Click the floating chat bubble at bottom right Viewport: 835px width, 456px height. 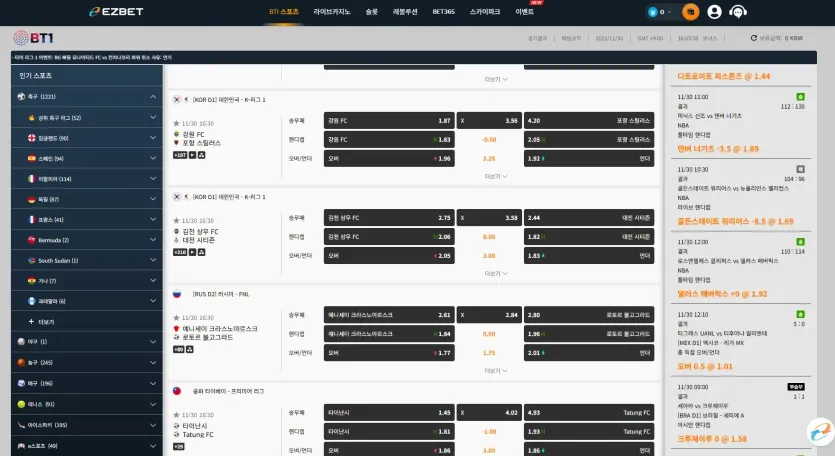click(x=821, y=431)
